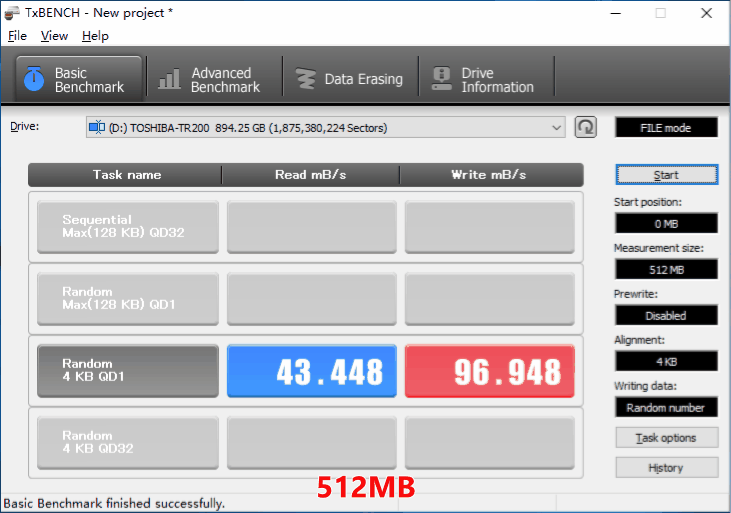The height and width of the screenshot is (513, 731).
Task: Minimize the TxBENCH window
Action: [x=616, y=13]
